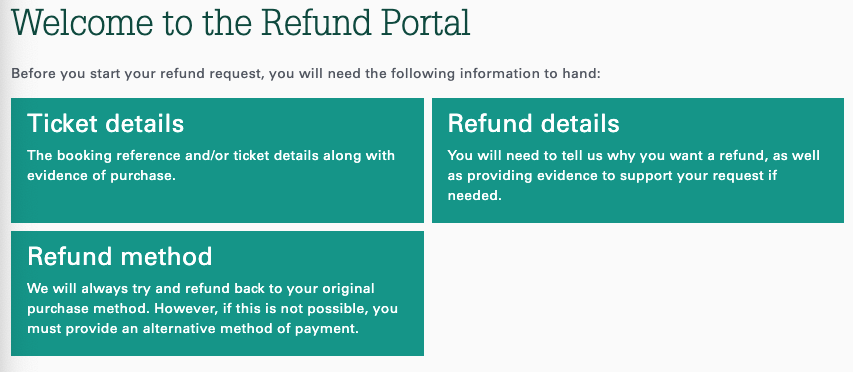Open the Ticket details card title
853x372 pixels.
tap(106, 123)
